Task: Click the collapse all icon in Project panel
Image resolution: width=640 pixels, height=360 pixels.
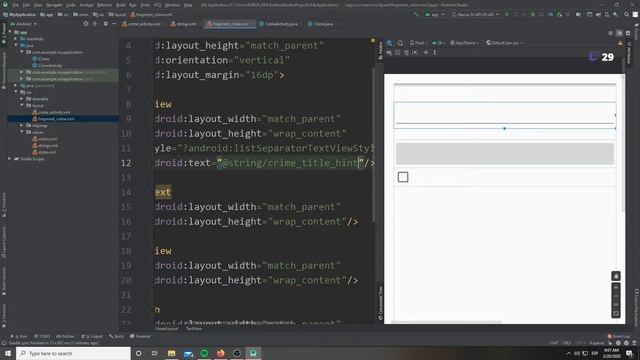Action: pyautogui.click(x=95, y=24)
